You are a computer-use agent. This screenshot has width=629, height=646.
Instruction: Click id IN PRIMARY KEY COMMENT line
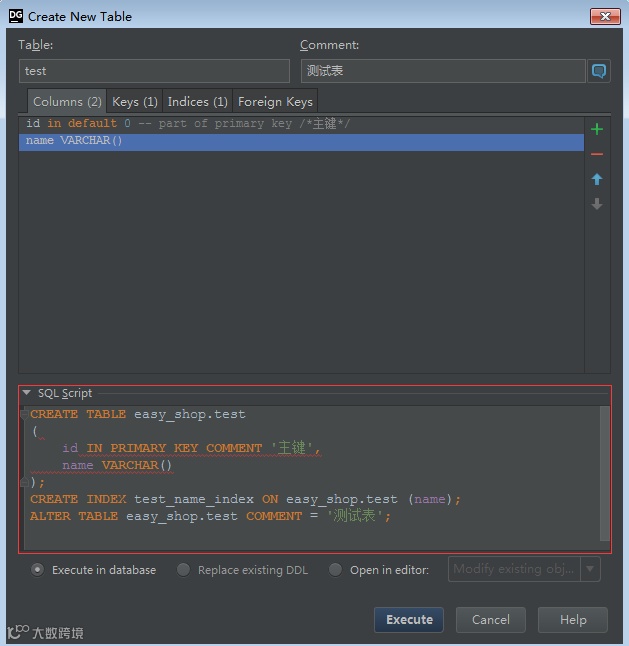coord(192,448)
